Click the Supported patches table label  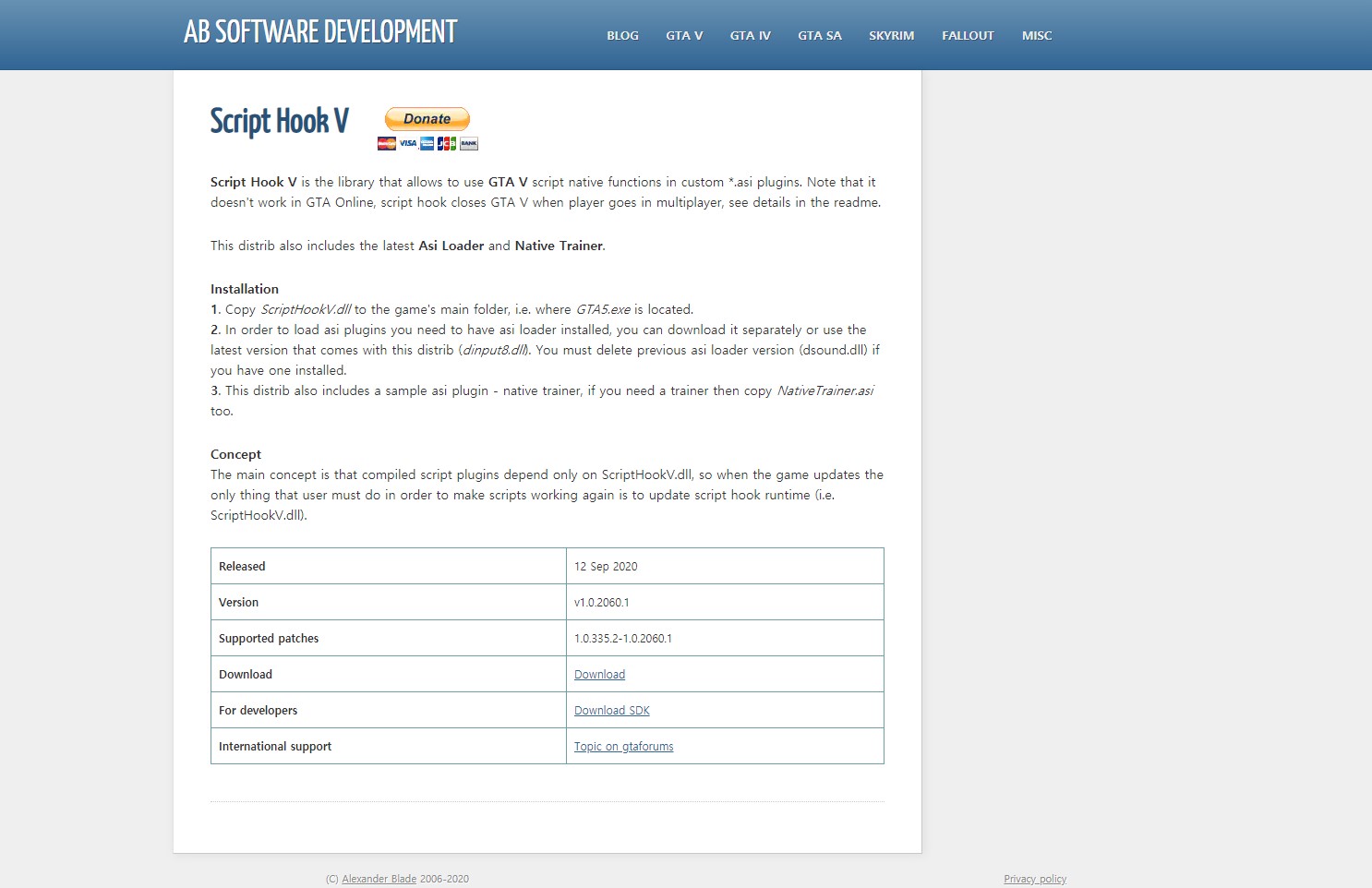point(269,639)
